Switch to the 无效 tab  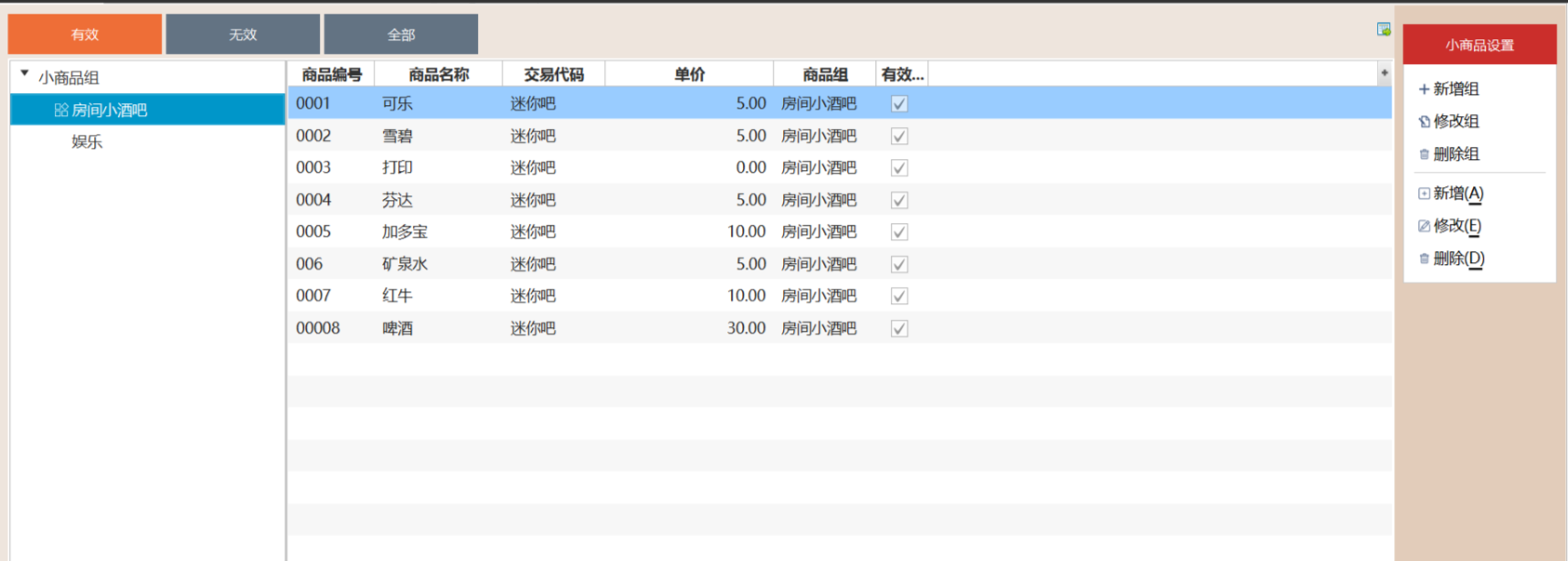point(243,35)
